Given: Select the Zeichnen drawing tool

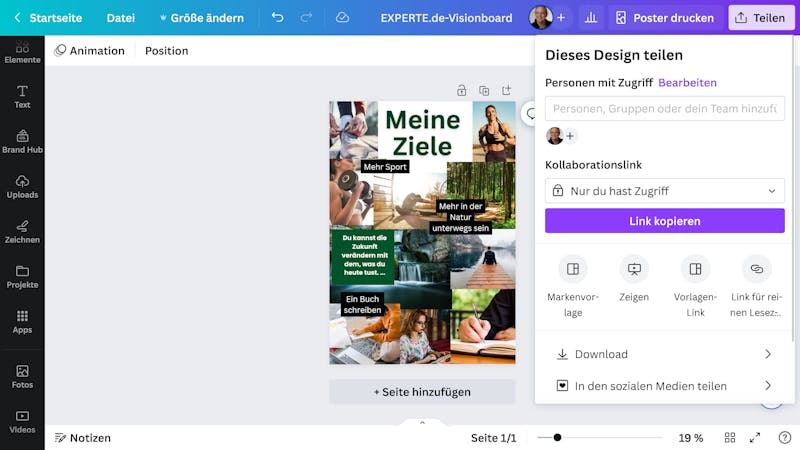Looking at the screenshot, I should coord(22,232).
